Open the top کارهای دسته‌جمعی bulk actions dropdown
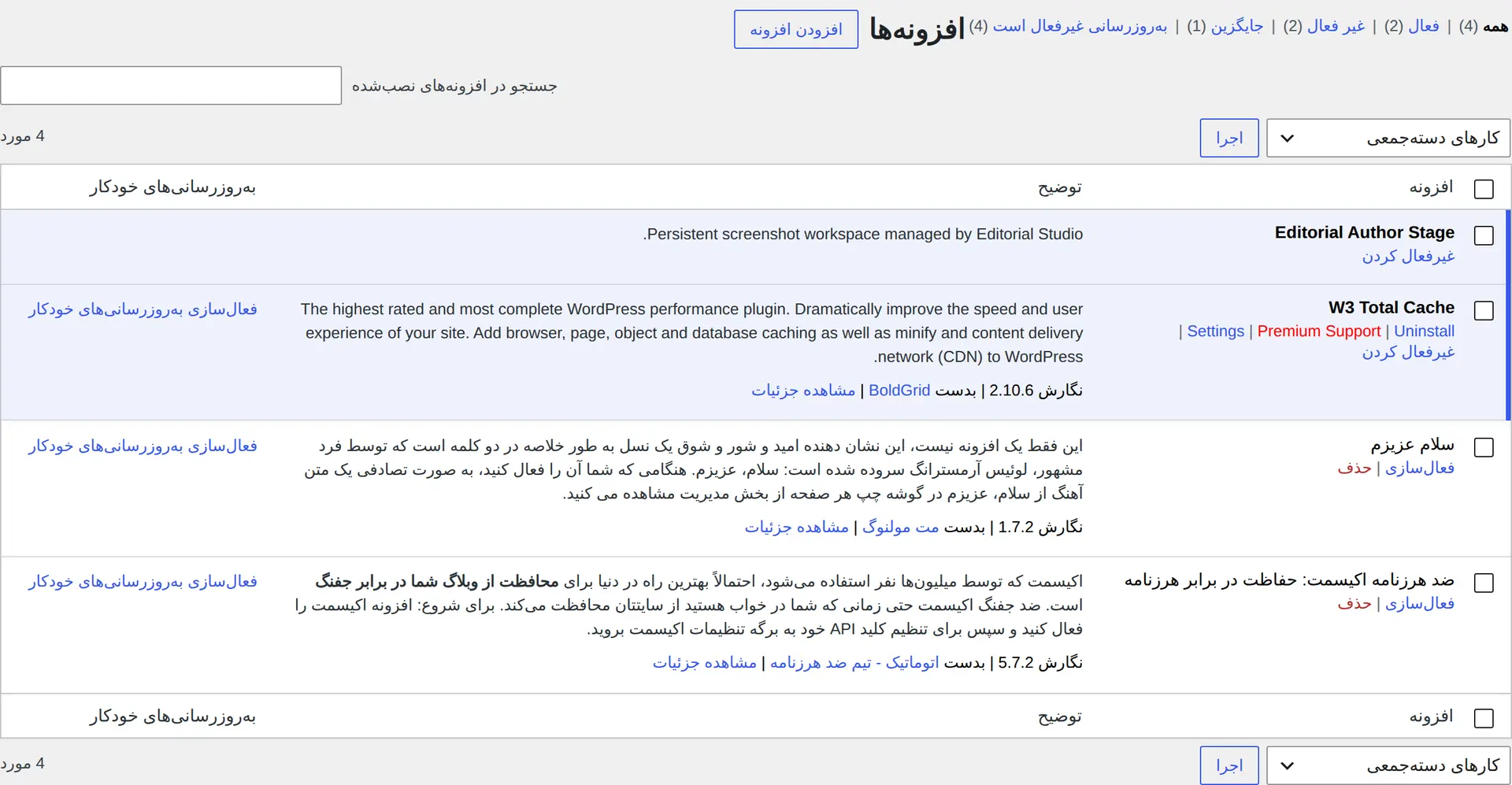The width and height of the screenshot is (1512, 785). coord(1388,138)
